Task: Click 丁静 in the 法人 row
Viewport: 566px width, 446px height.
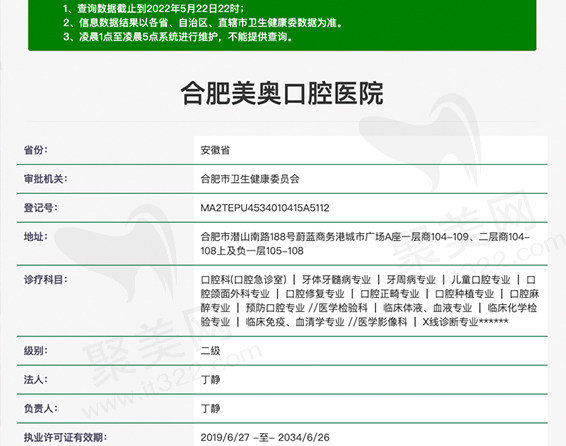Action: [210, 379]
